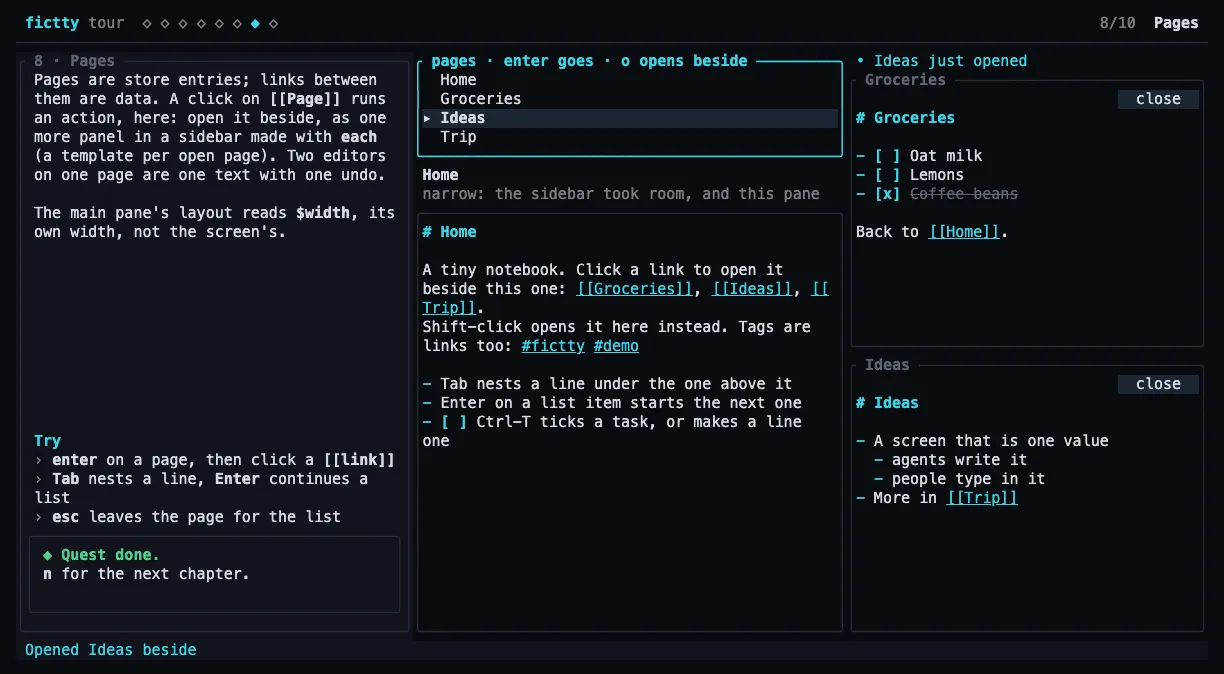Viewport: 1224px width, 674px height.
Task: Click 'esc leaves the page for the list' hint
Action: click(187, 517)
